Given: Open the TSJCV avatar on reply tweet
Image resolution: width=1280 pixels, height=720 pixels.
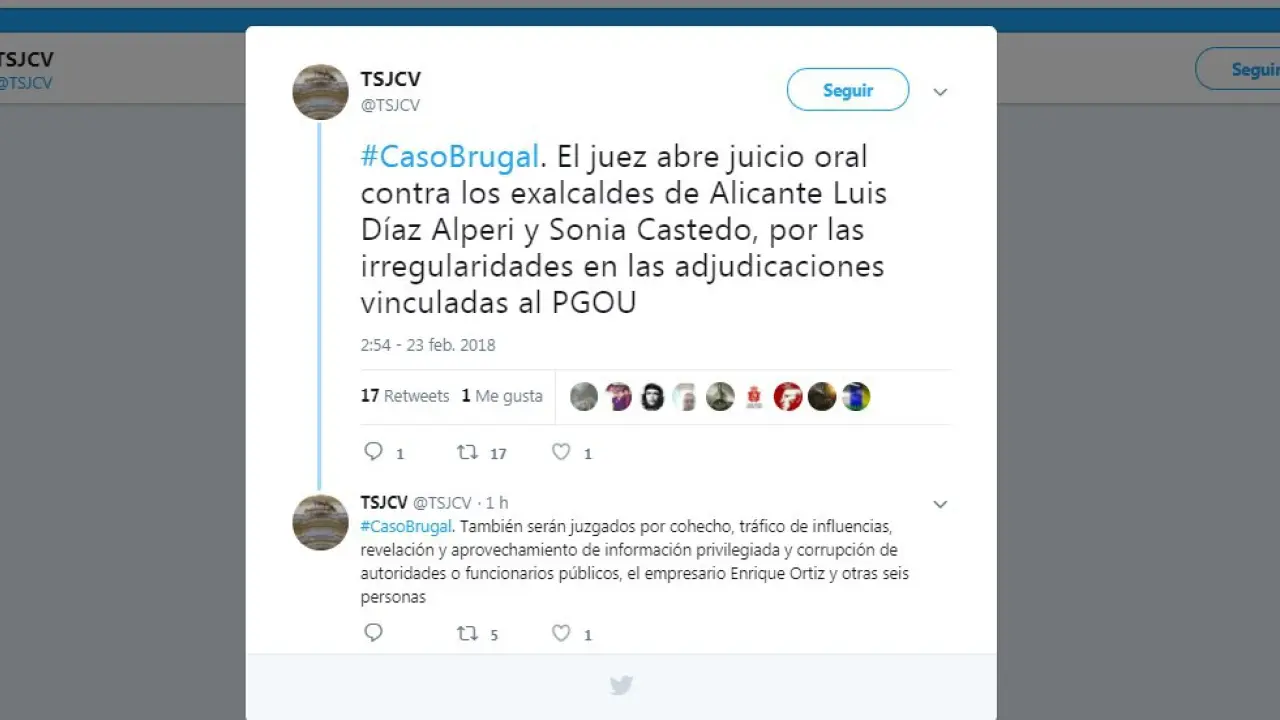Looking at the screenshot, I should coord(320,522).
